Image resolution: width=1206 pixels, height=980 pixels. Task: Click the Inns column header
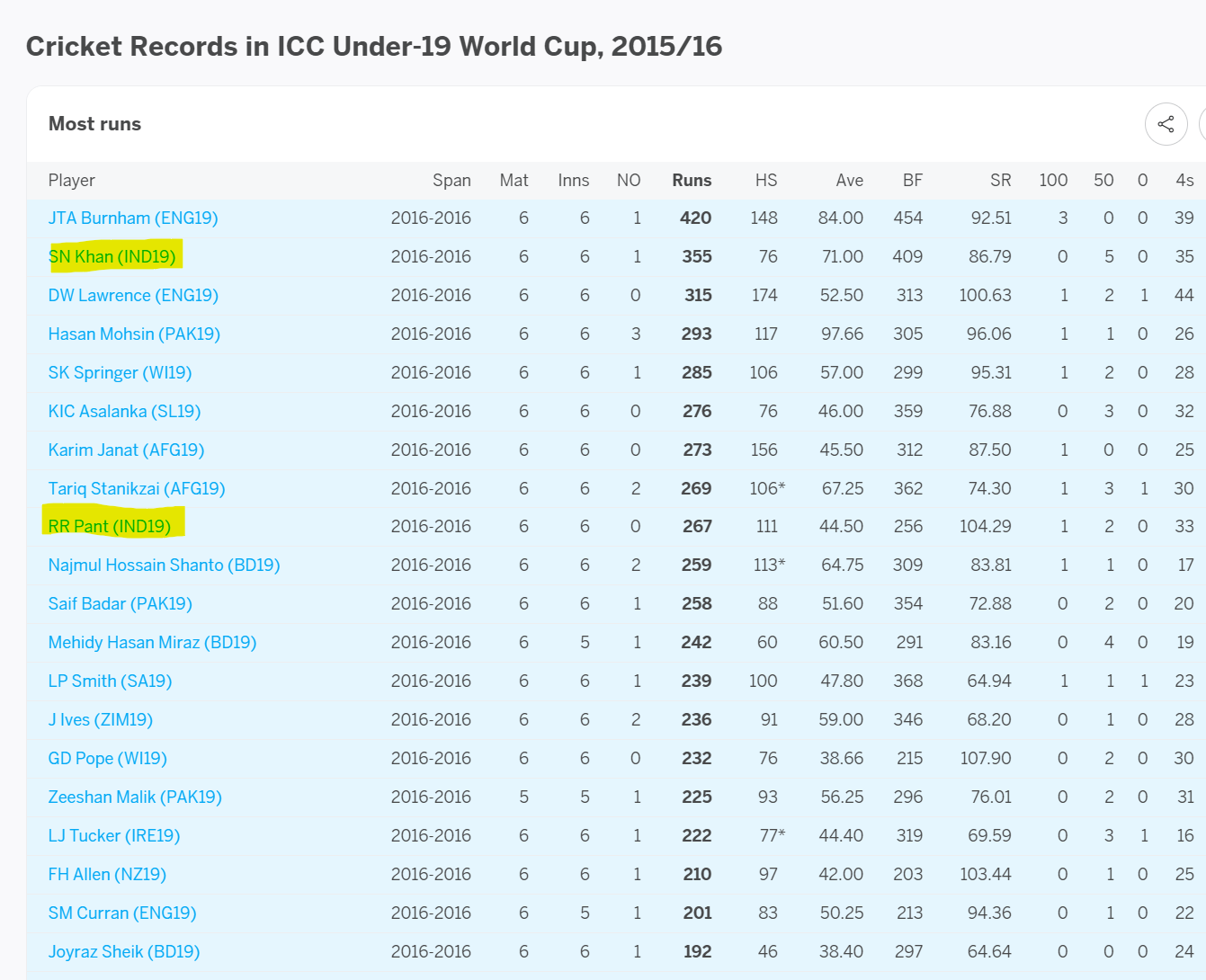pyautogui.click(x=573, y=180)
